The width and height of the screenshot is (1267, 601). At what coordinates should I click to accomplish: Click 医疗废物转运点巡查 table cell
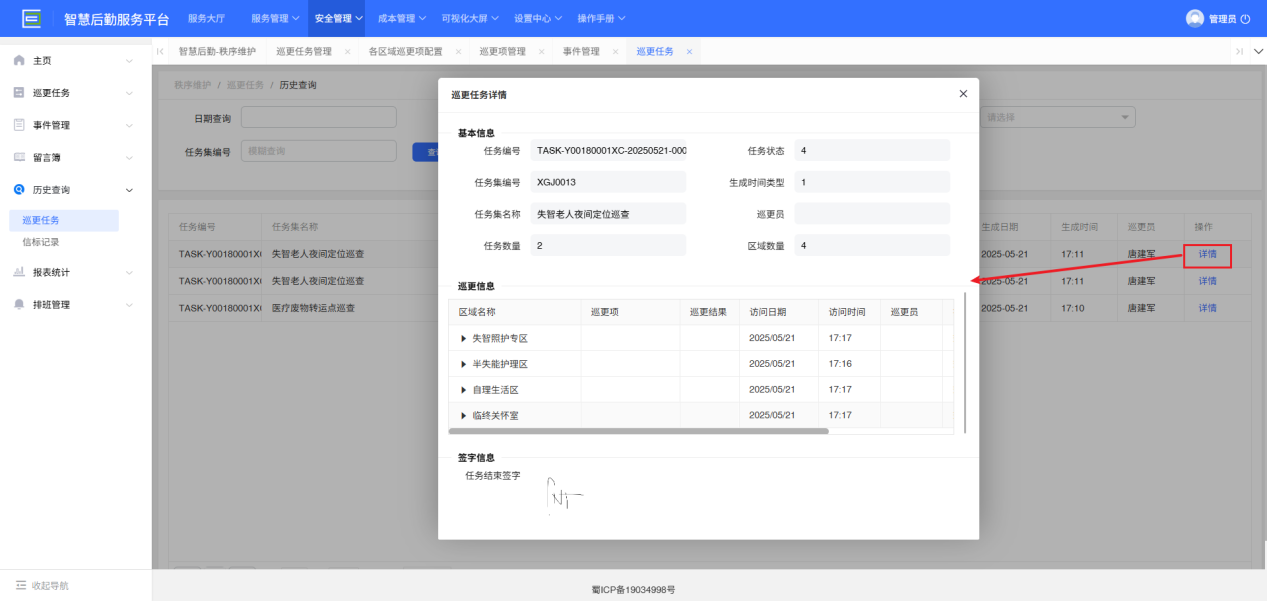(313, 308)
